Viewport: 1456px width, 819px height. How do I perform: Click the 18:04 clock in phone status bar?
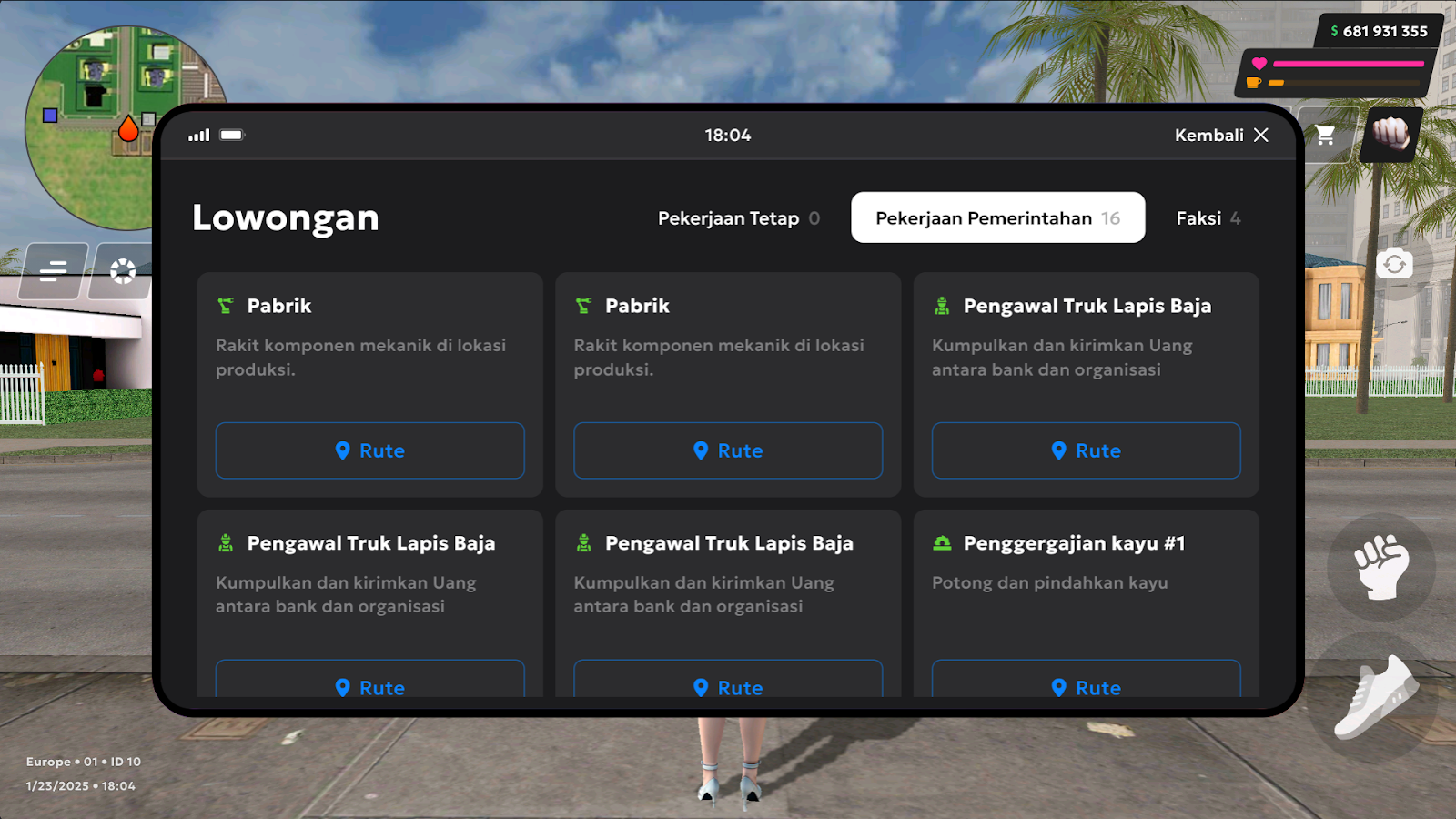click(728, 135)
